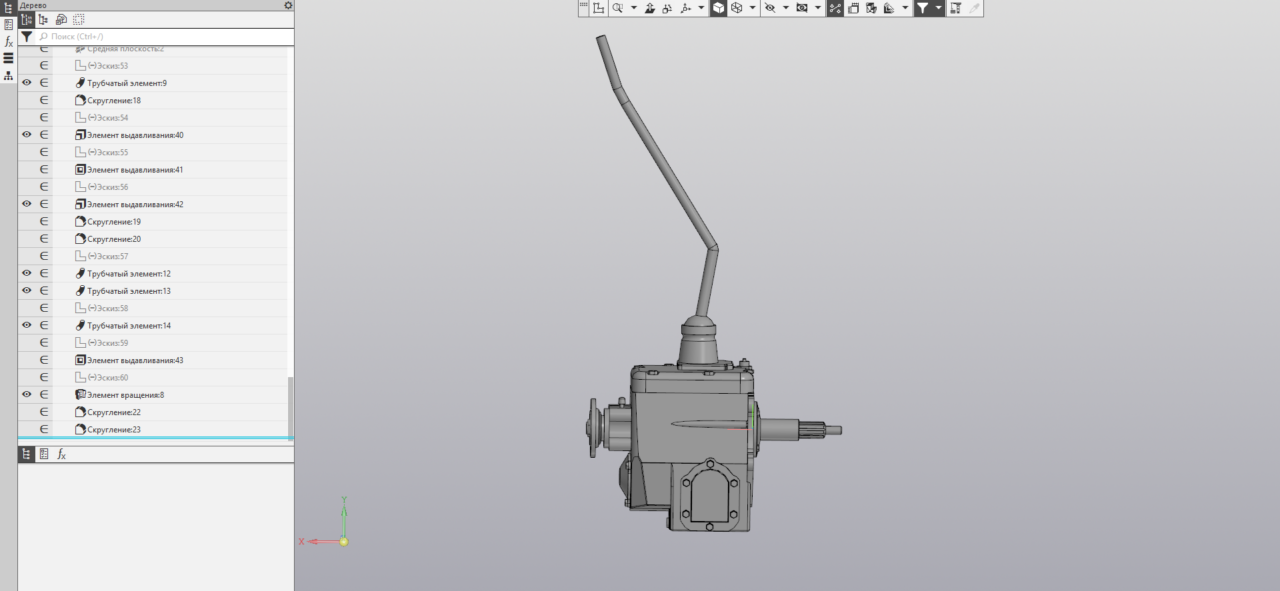Open the fx variables panel in left sidebar
Viewport: 1280px width, 591px height.
click(x=9, y=42)
